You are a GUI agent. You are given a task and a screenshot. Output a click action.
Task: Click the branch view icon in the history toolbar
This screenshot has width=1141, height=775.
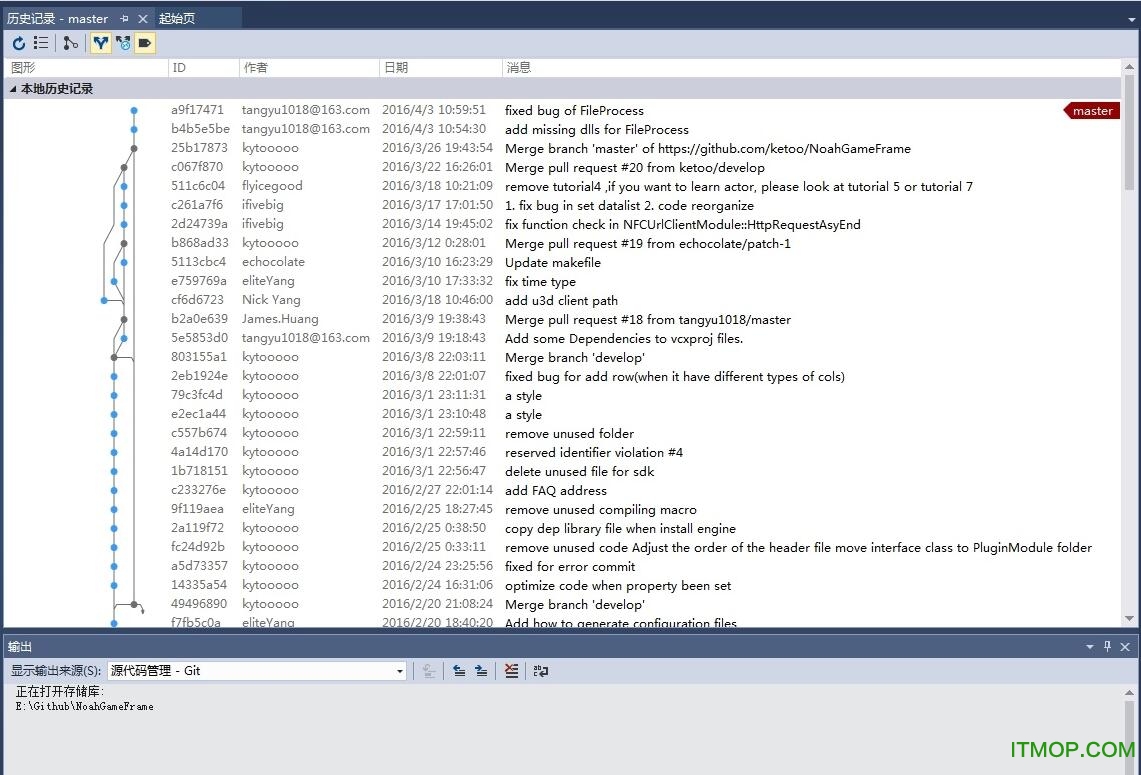point(70,44)
